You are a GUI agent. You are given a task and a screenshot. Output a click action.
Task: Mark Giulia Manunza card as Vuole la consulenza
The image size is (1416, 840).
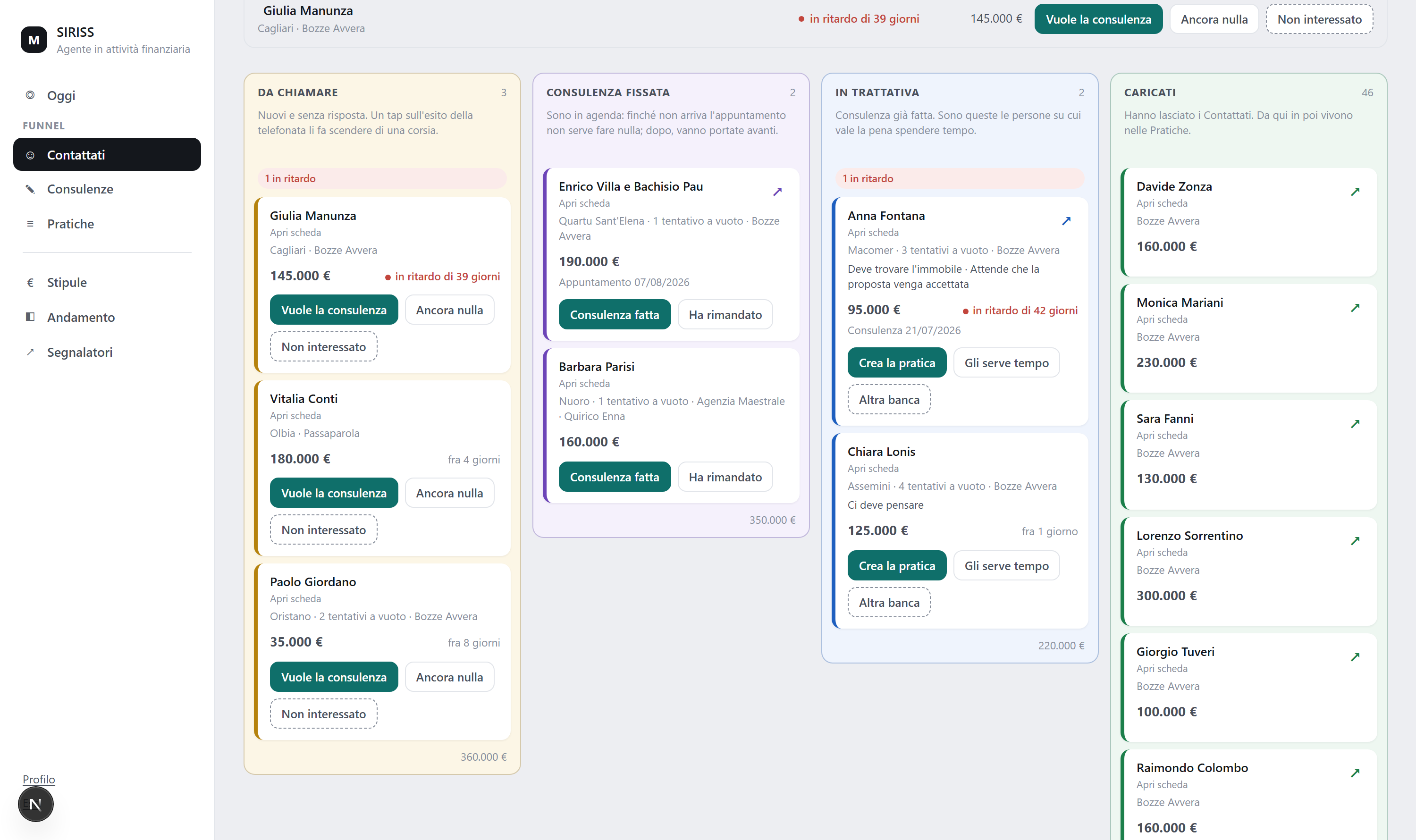click(x=334, y=310)
